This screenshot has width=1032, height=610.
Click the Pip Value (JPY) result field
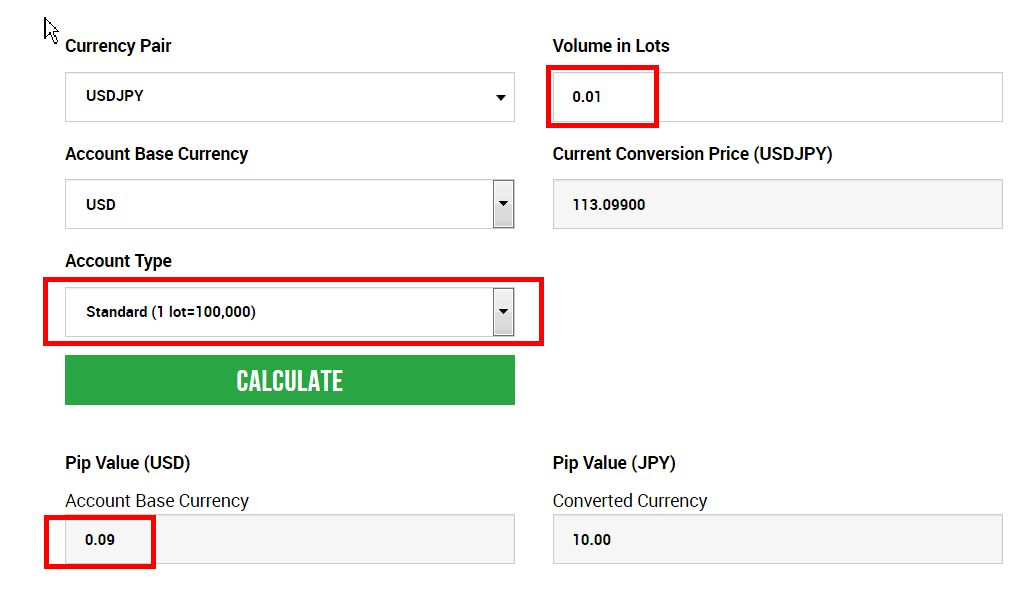(776, 540)
